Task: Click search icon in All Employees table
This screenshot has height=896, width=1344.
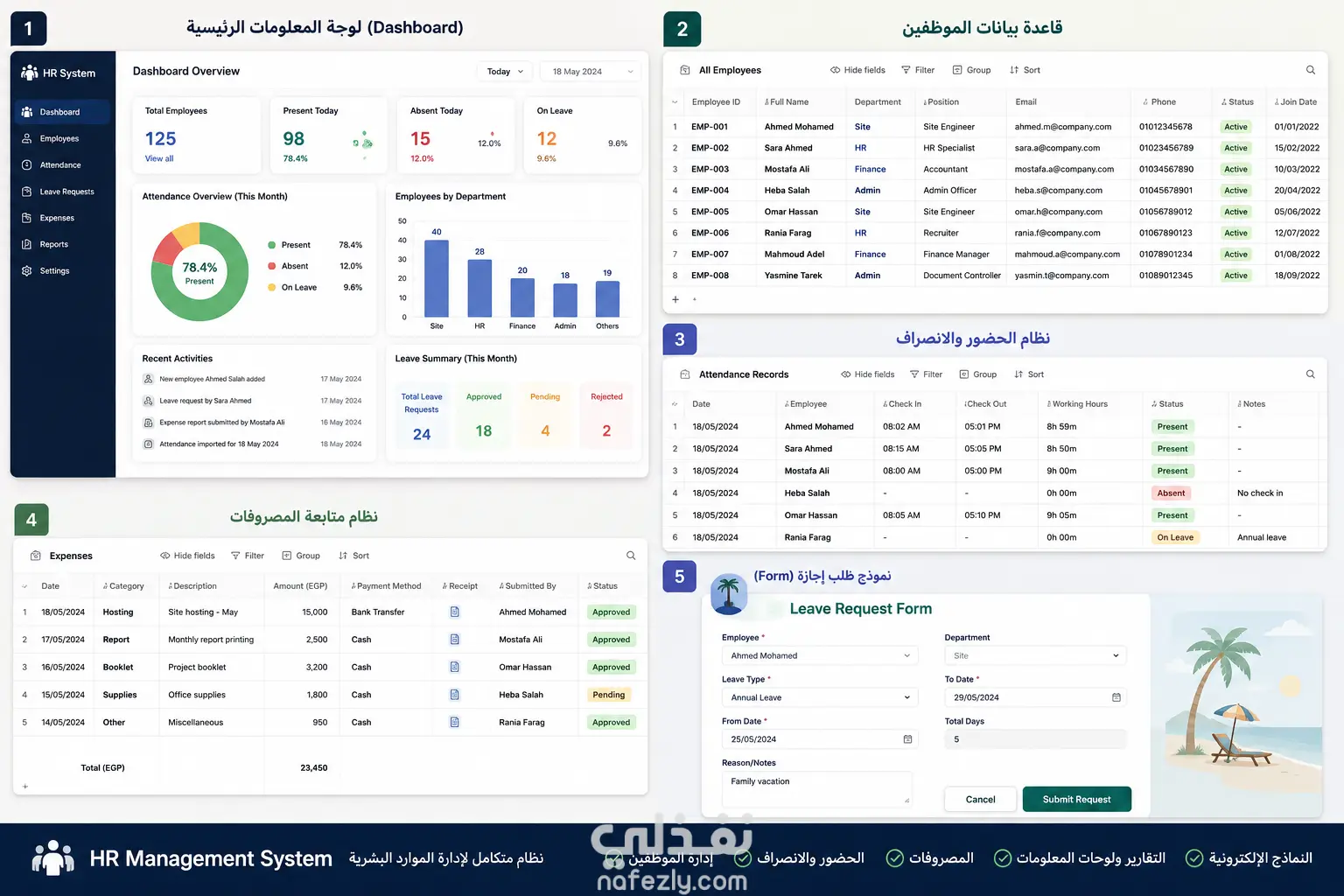Action: pyautogui.click(x=1310, y=70)
